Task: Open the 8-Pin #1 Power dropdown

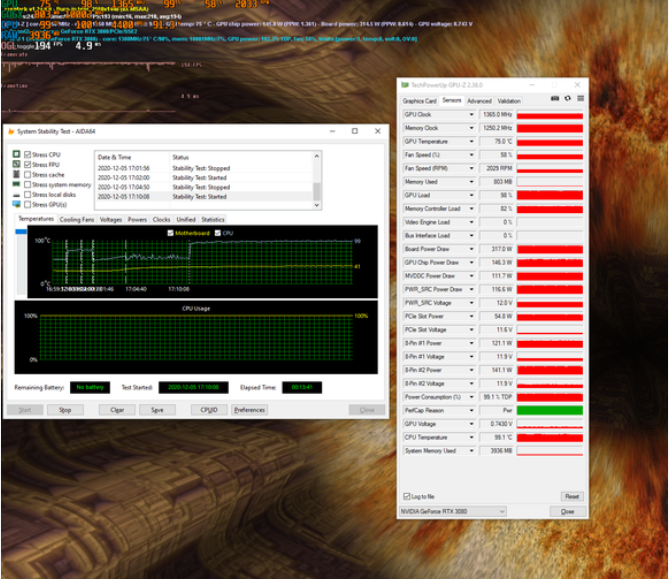Action: [471, 343]
